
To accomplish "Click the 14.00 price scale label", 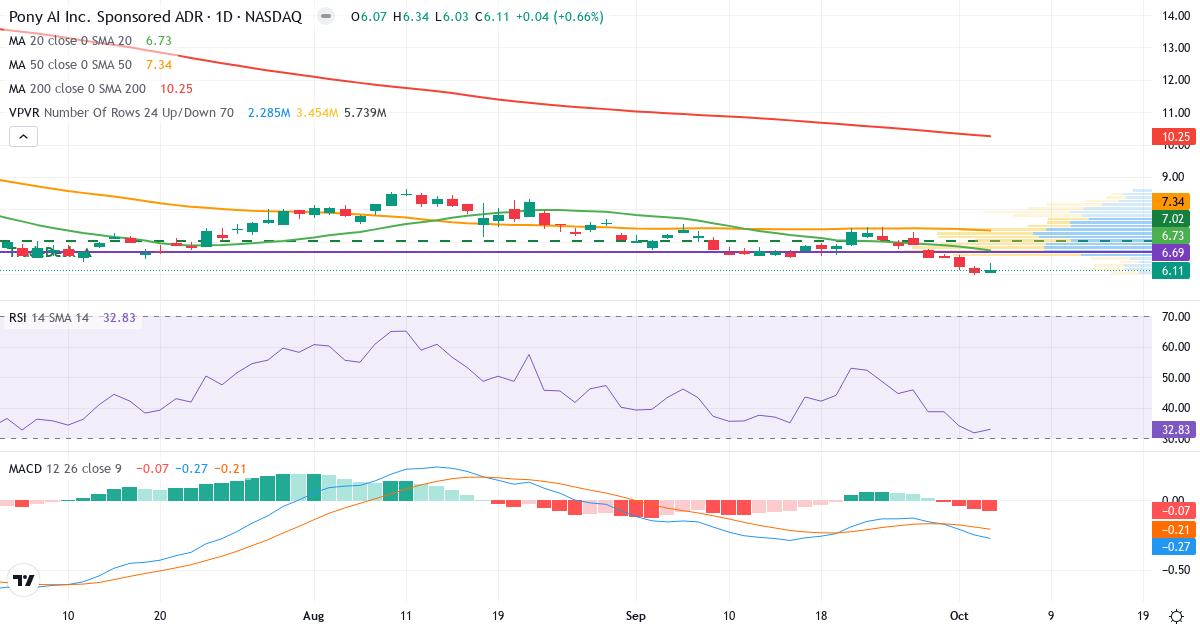I will tap(1174, 15).
